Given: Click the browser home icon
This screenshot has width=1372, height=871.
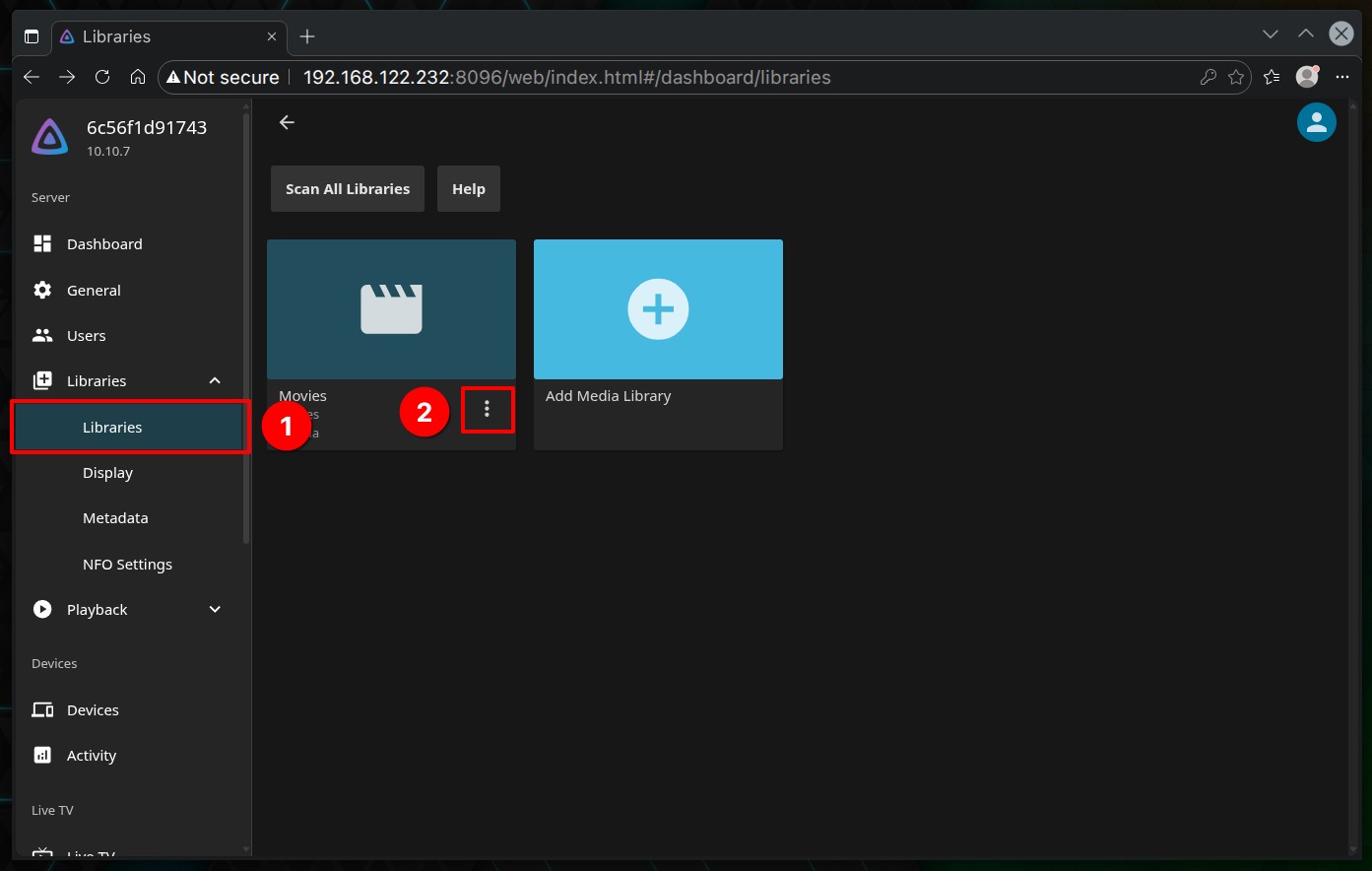Looking at the screenshot, I should point(138,77).
